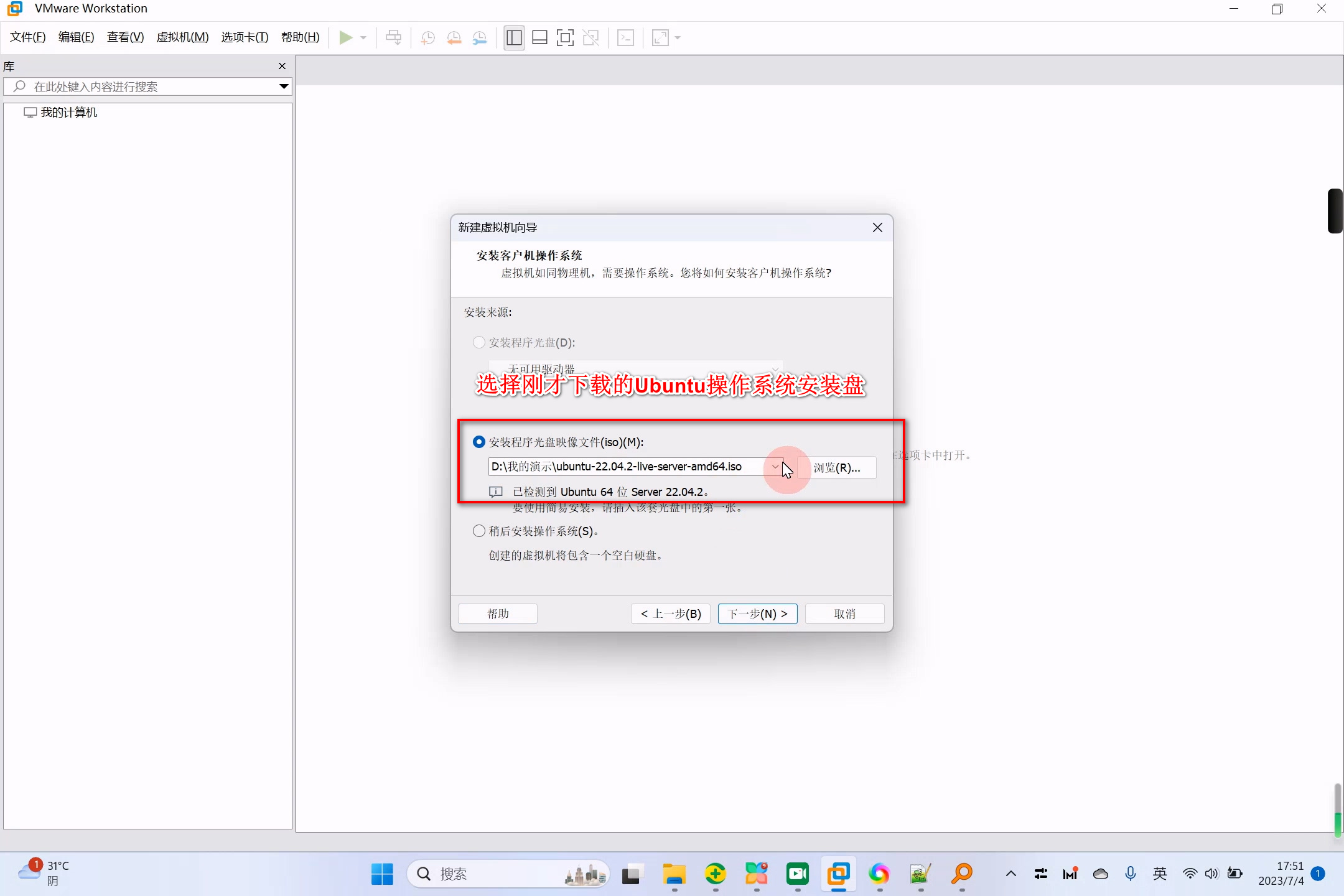1344x896 pixels.
Task: Click the colorful ring taskbar icon
Action: coord(879,874)
